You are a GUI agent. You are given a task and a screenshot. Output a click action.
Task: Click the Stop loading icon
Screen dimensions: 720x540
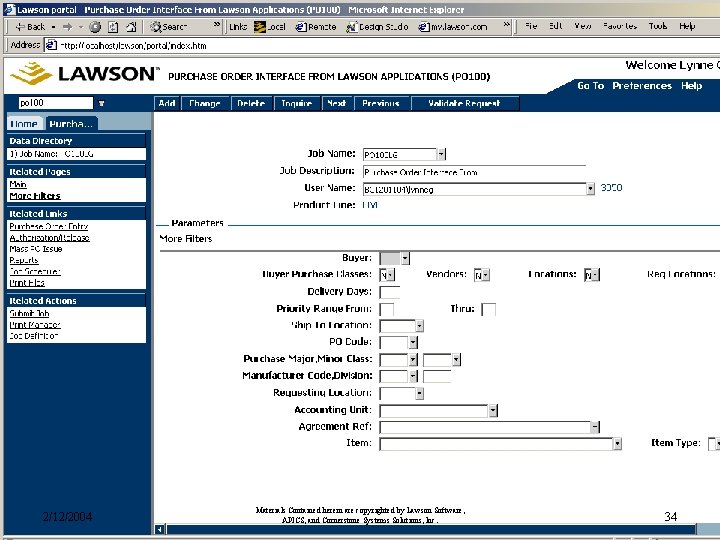[95, 27]
